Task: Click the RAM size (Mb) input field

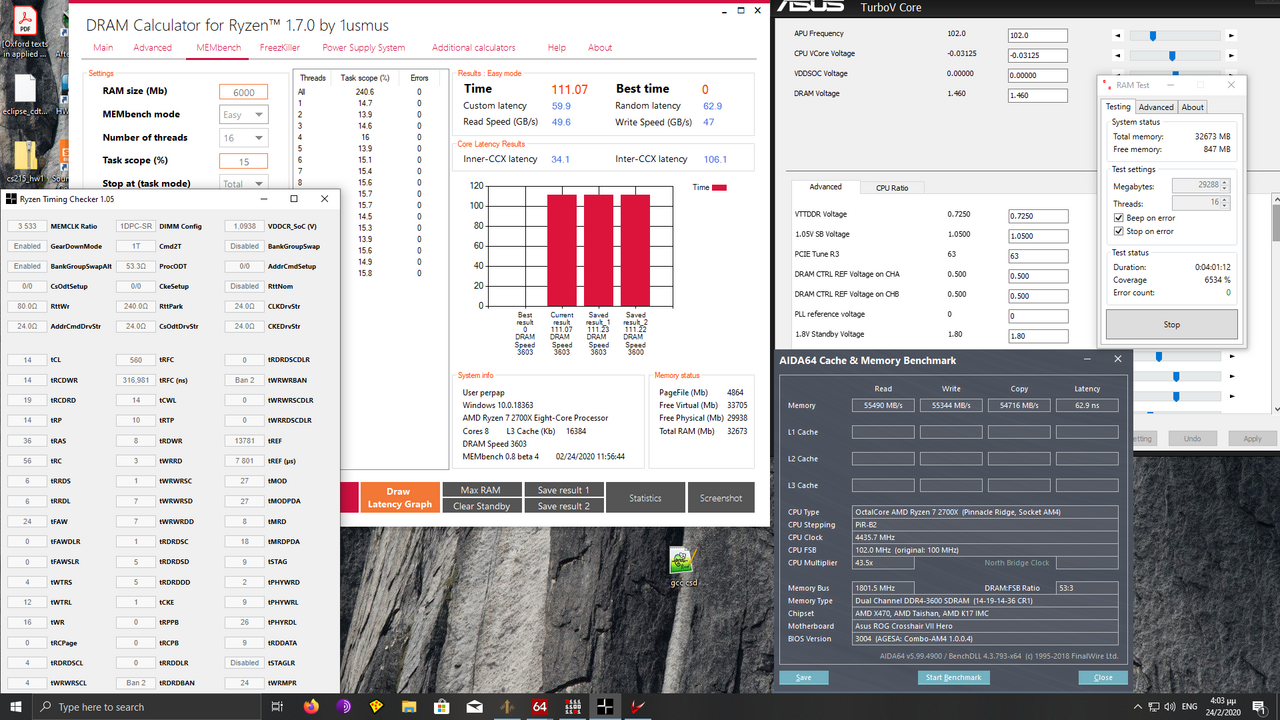Action: pos(243,92)
